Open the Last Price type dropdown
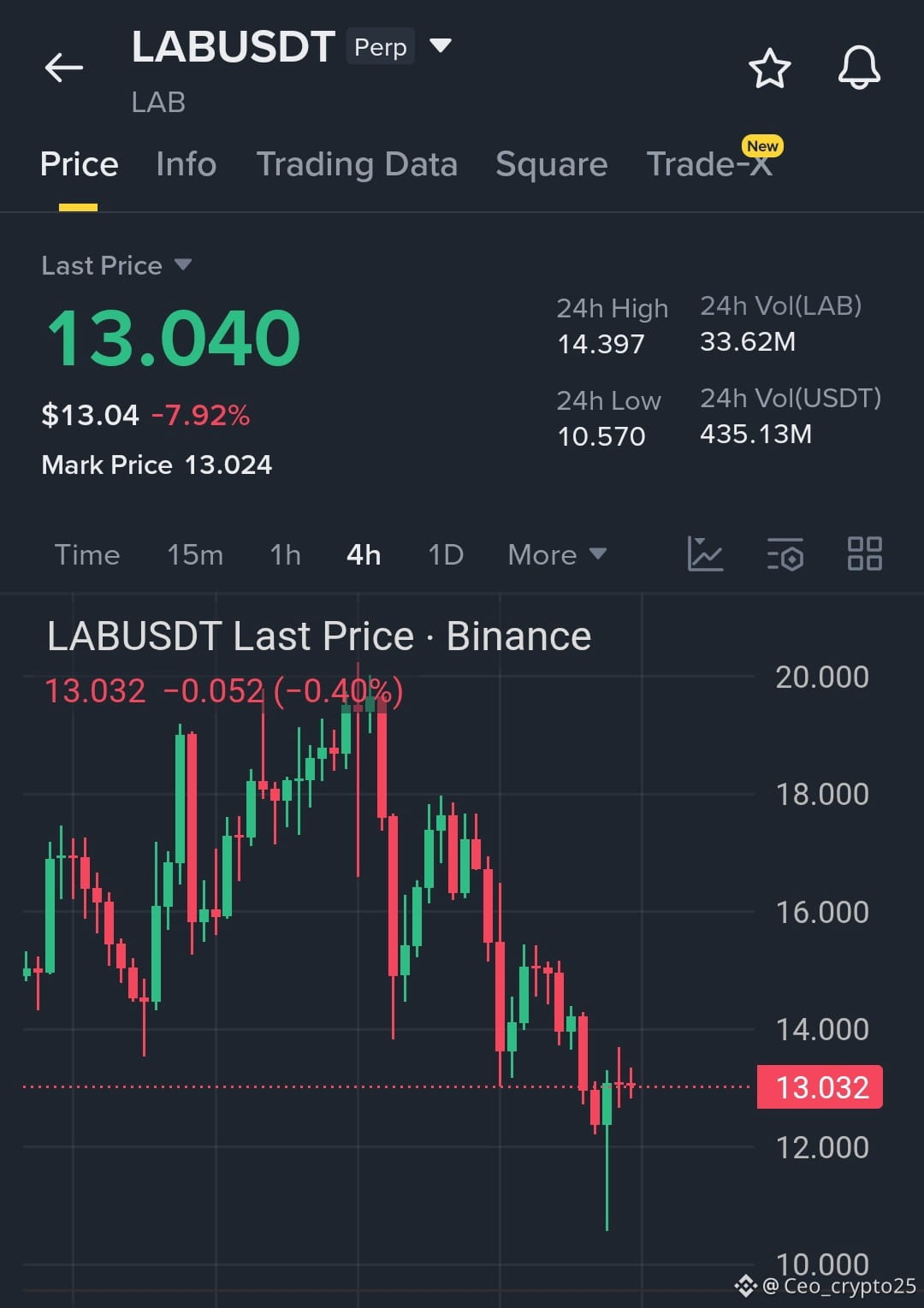 [x=182, y=264]
